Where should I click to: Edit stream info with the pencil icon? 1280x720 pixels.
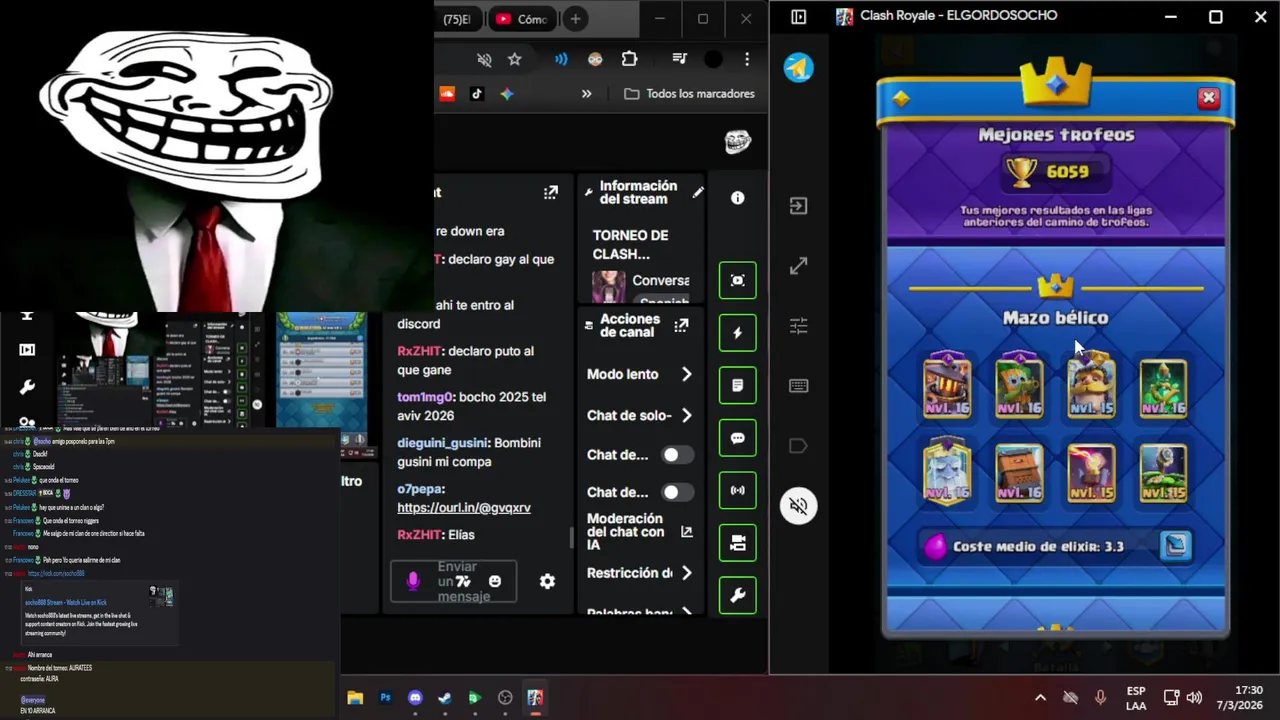coord(698,192)
